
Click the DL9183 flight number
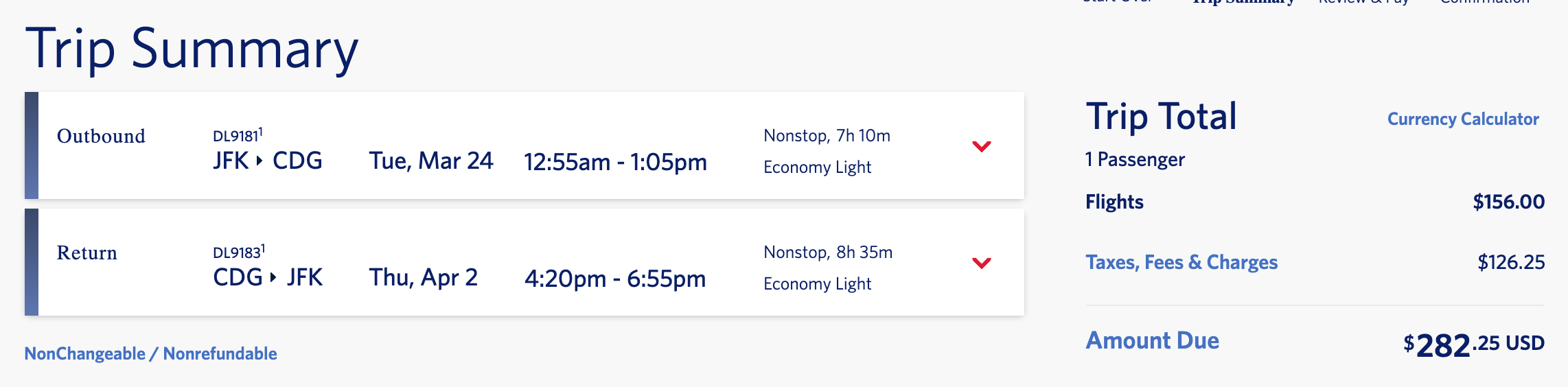click(237, 253)
